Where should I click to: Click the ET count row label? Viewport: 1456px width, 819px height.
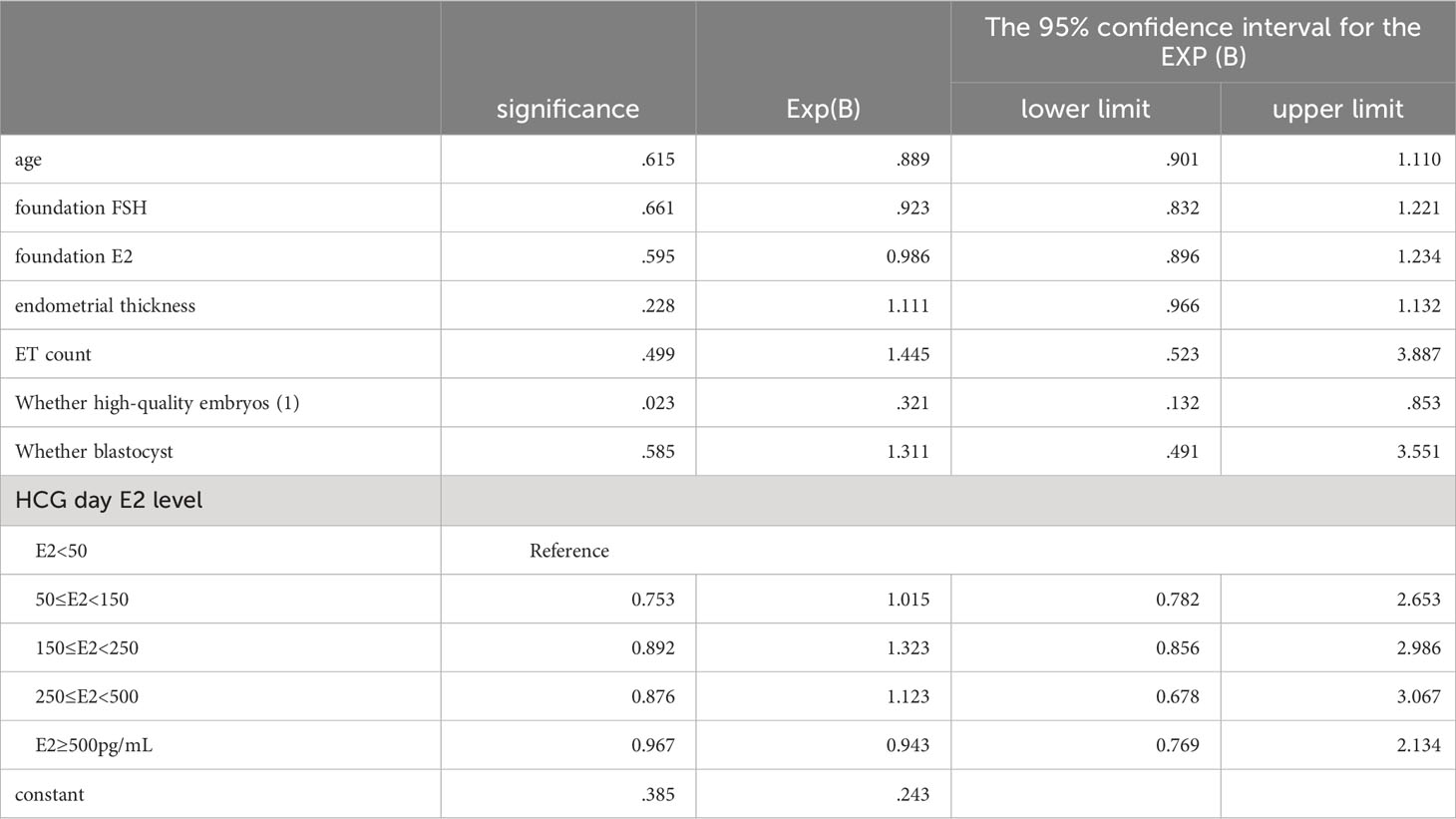point(53,354)
